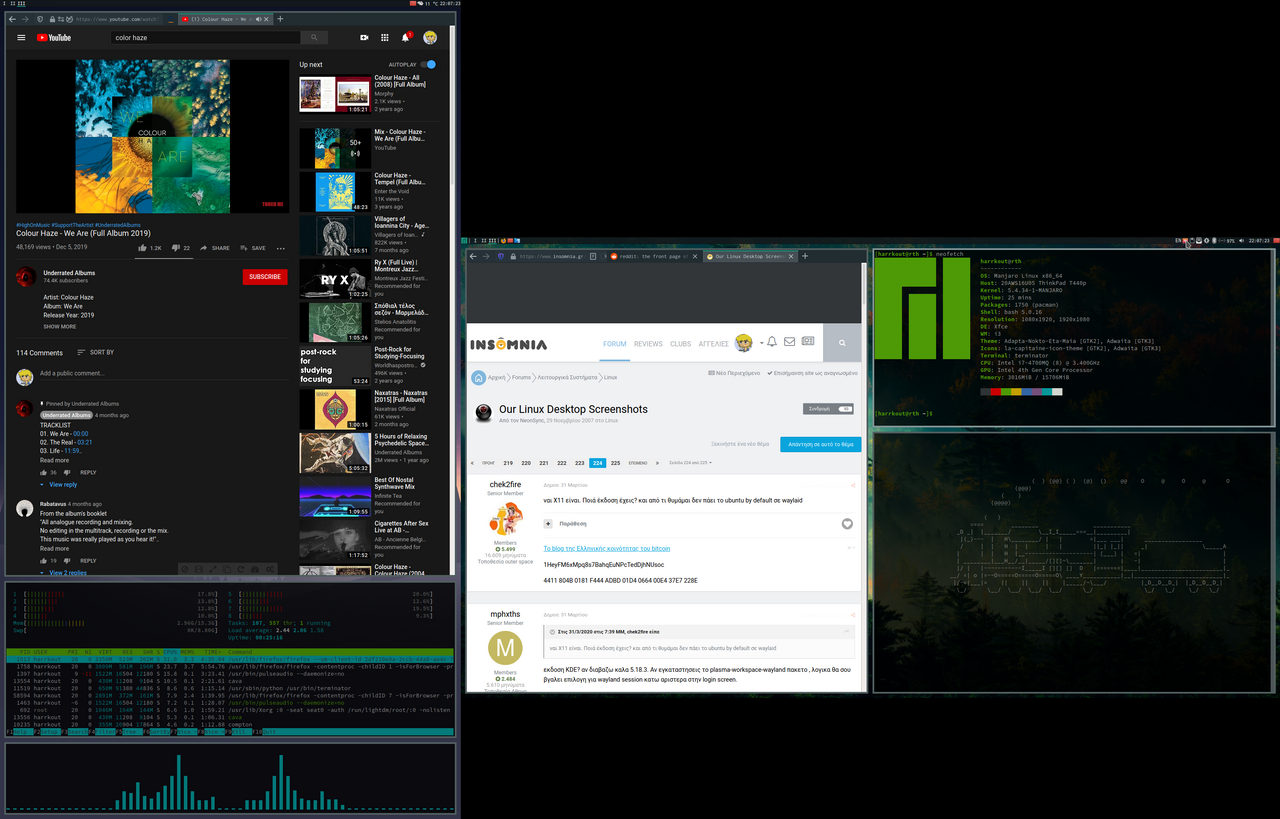Image resolution: width=1280 pixels, height=819 pixels.
Task: Click the #UnderratedAlbums hashtag
Action: [x=118, y=225]
